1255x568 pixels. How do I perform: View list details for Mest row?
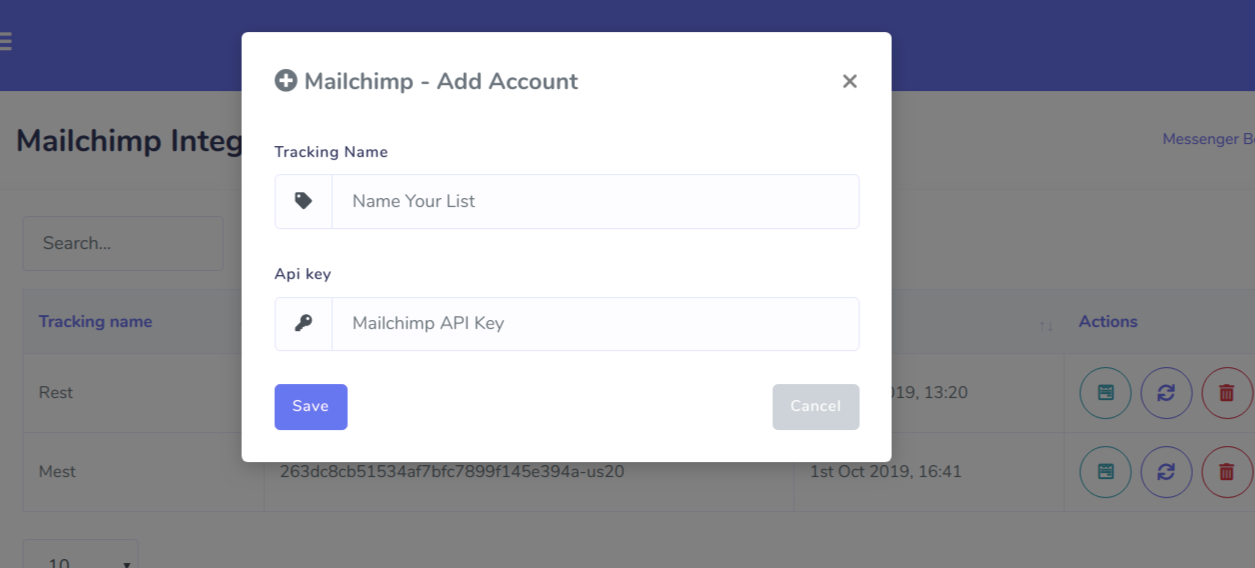coord(1105,472)
